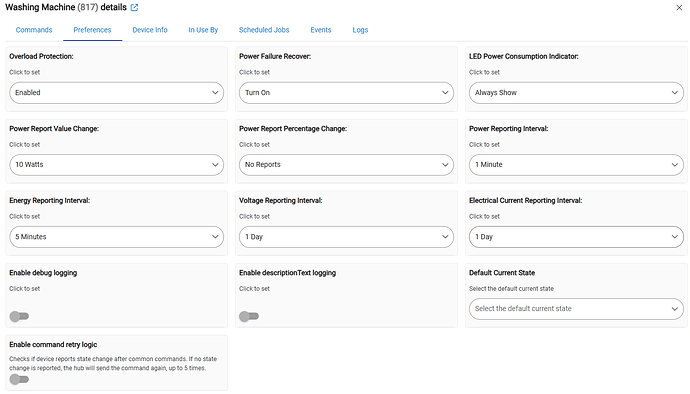Open Overload Protection dropdown showing Enabled
690x394 pixels.
[117, 93]
